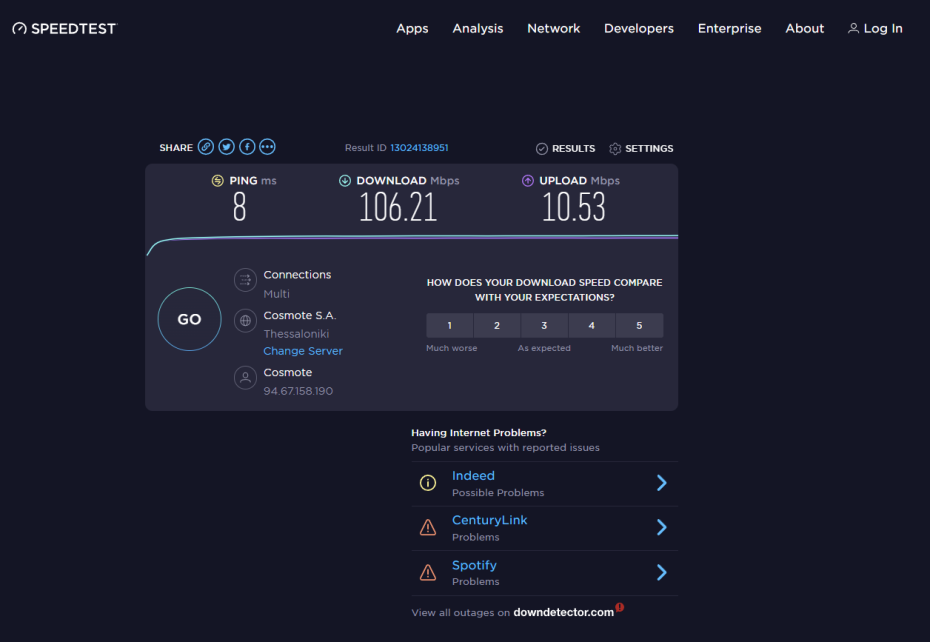Open the About menu

pos(804,28)
